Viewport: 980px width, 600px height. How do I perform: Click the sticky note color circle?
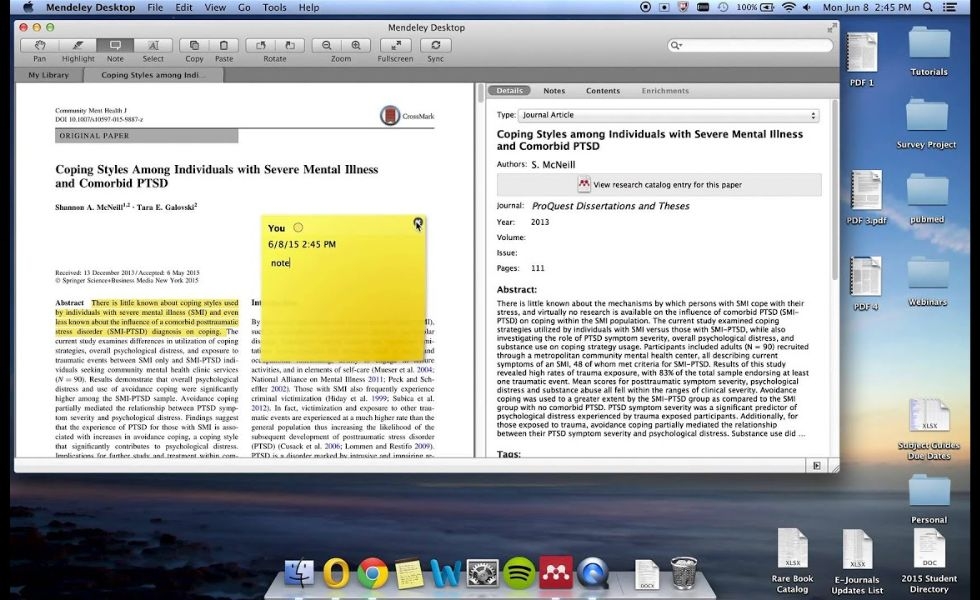pos(298,228)
